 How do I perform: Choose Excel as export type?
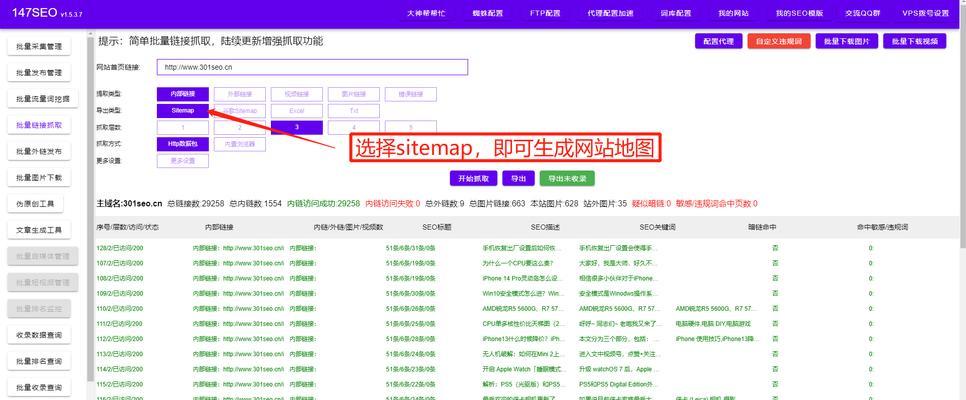pyautogui.click(x=296, y=110)
